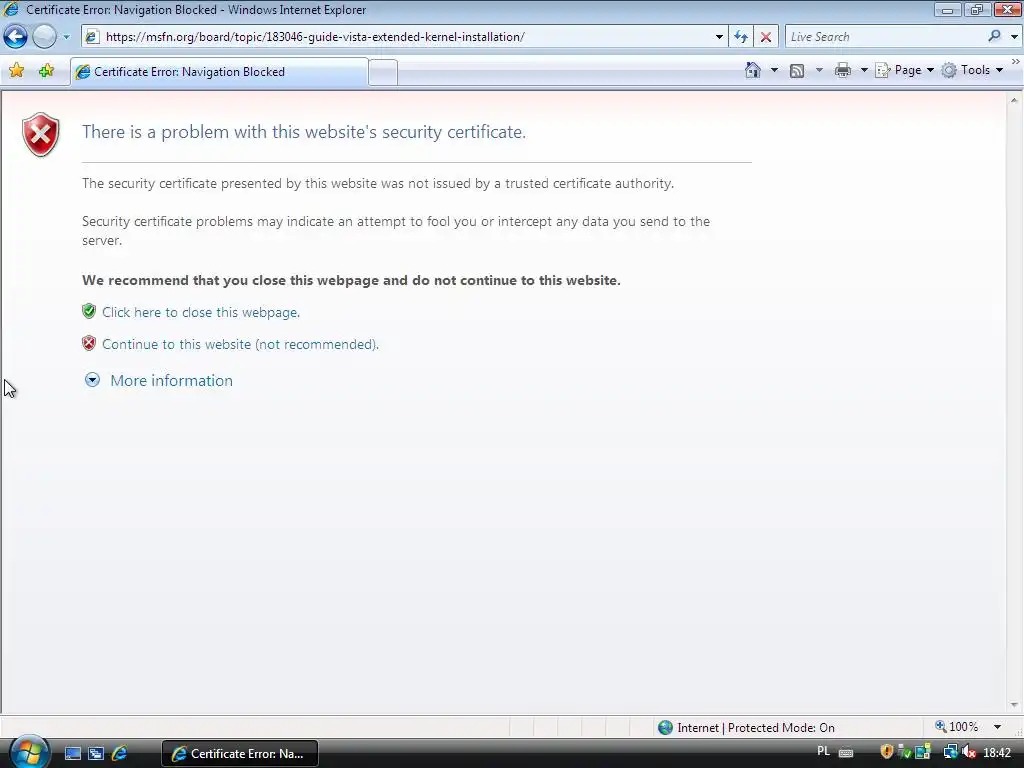Click the red Stop loading icon
This screenshot has width=1024, height=768.
(x=765, y=37)
